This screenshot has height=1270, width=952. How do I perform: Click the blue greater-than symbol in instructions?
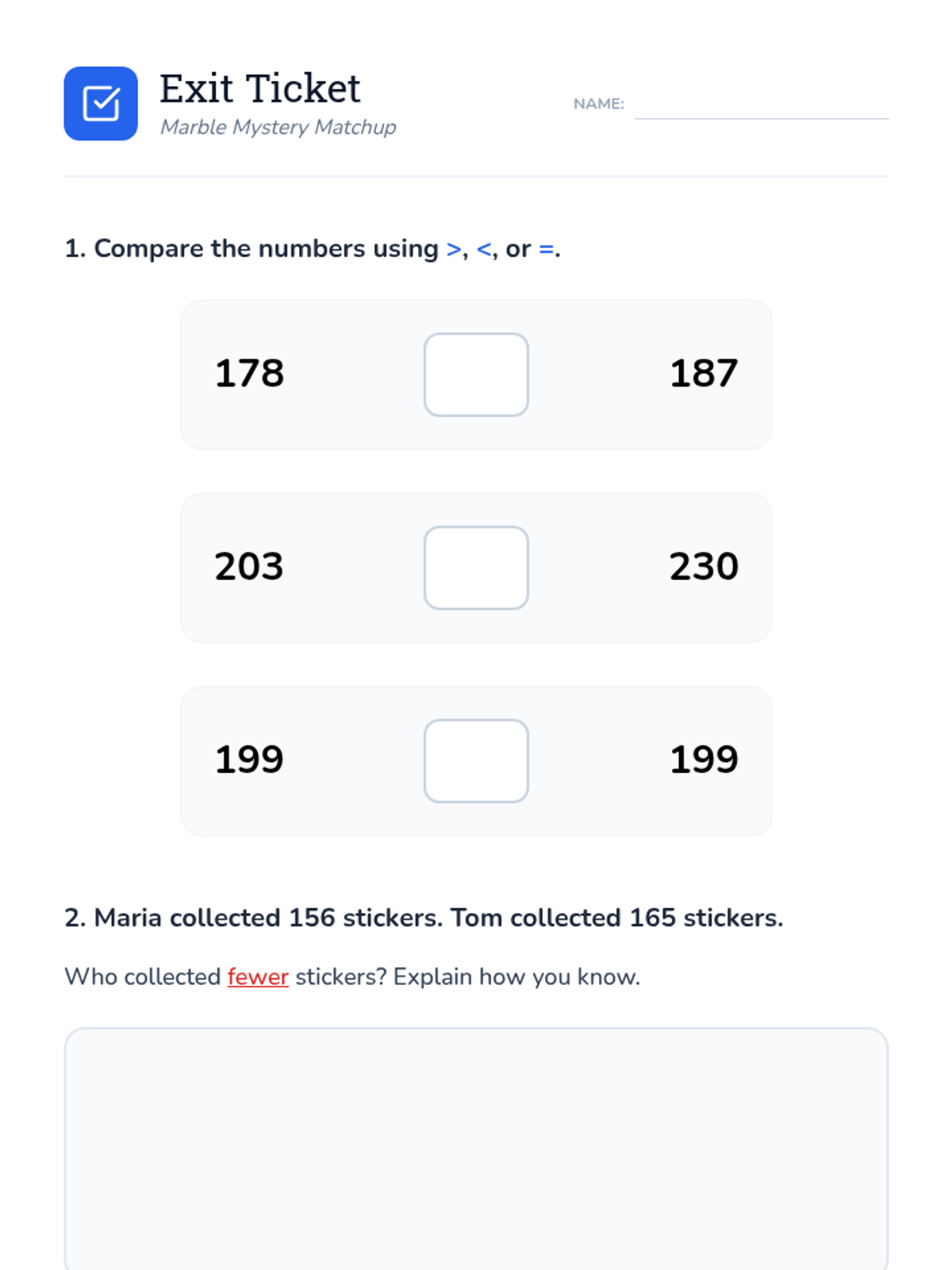[x=454, y=249]
